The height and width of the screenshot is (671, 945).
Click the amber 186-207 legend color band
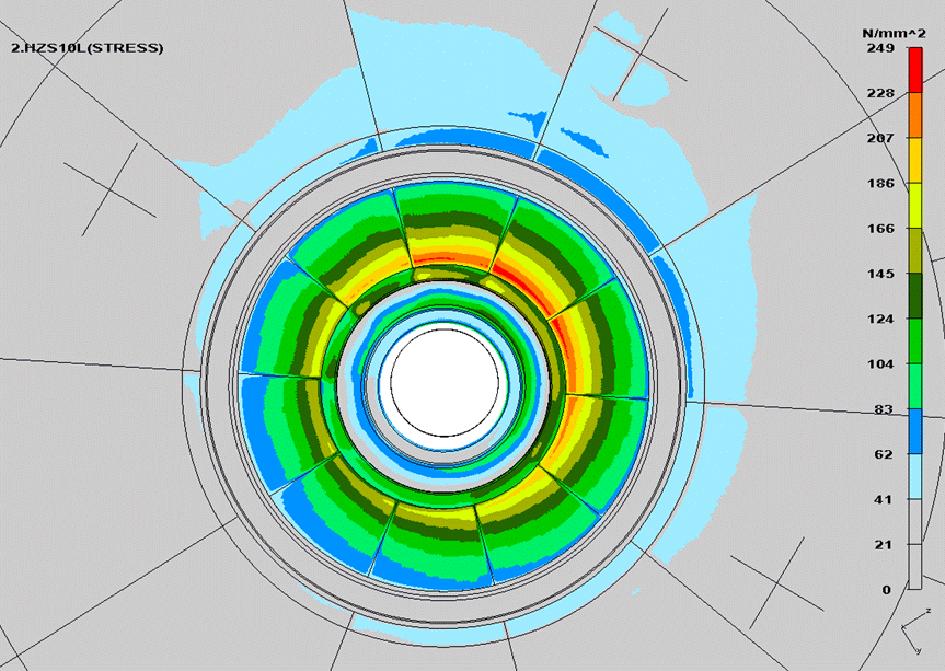915,160
